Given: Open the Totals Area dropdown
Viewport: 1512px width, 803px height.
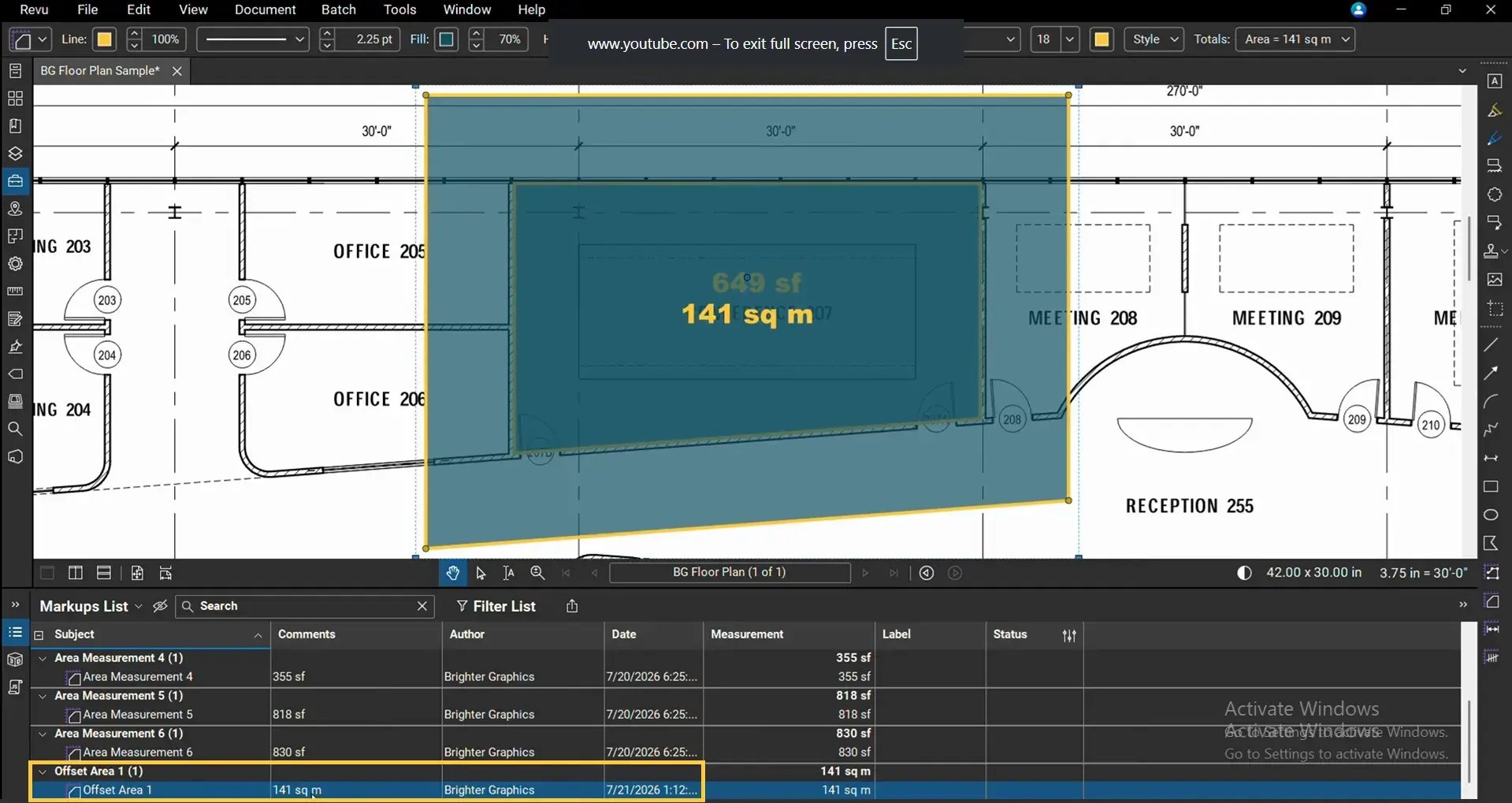Looking at the screenshot, I should tap(1295, 39).
